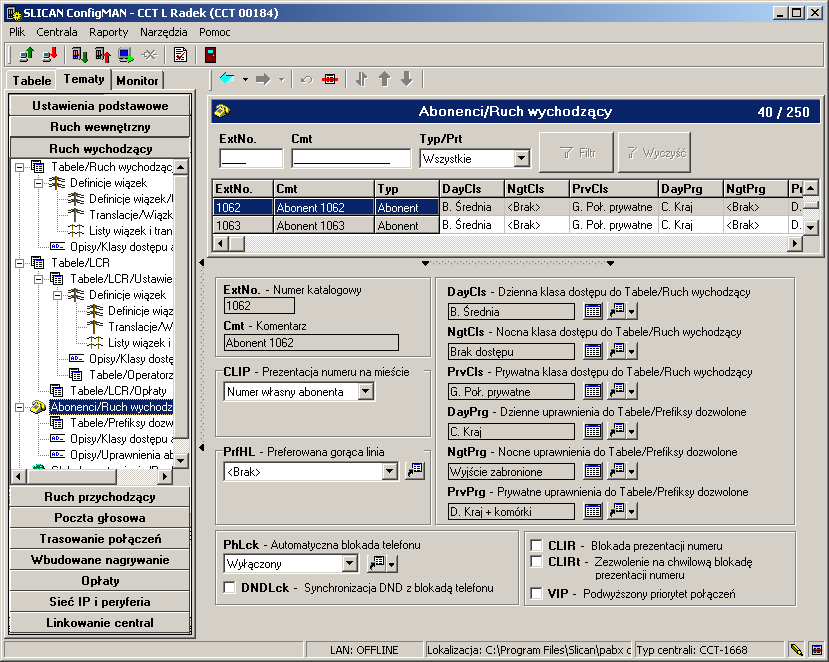Open the history arrow beside blue back button
The image size is (829, 662).
[245, 79]
